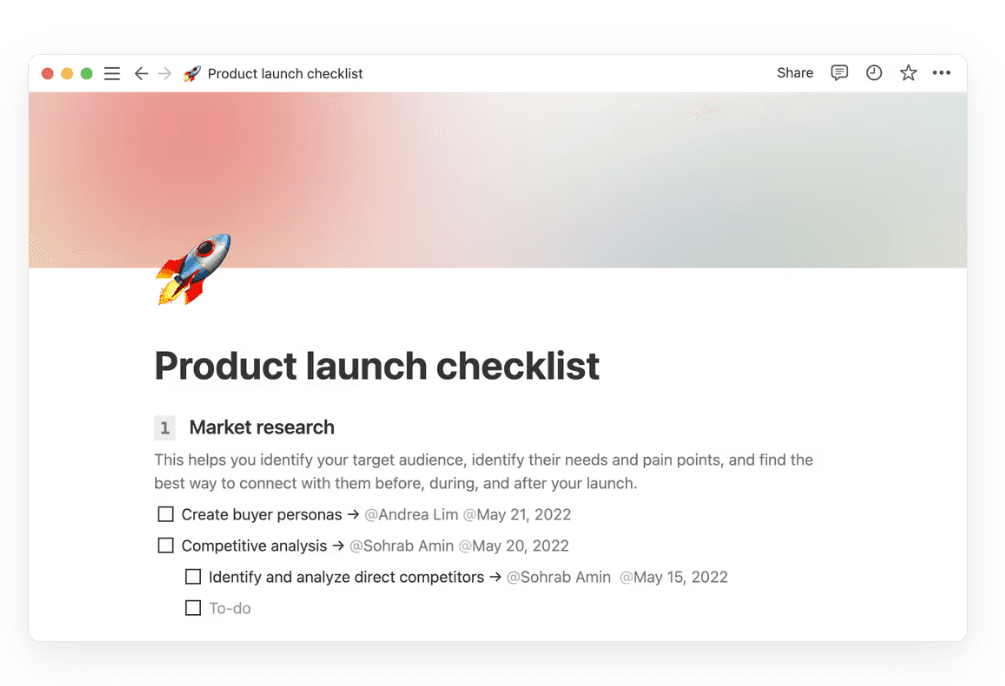The width and height of the screenshot is (1005, 686).
Task: Click the Share button
Action: tap(794, 73)
